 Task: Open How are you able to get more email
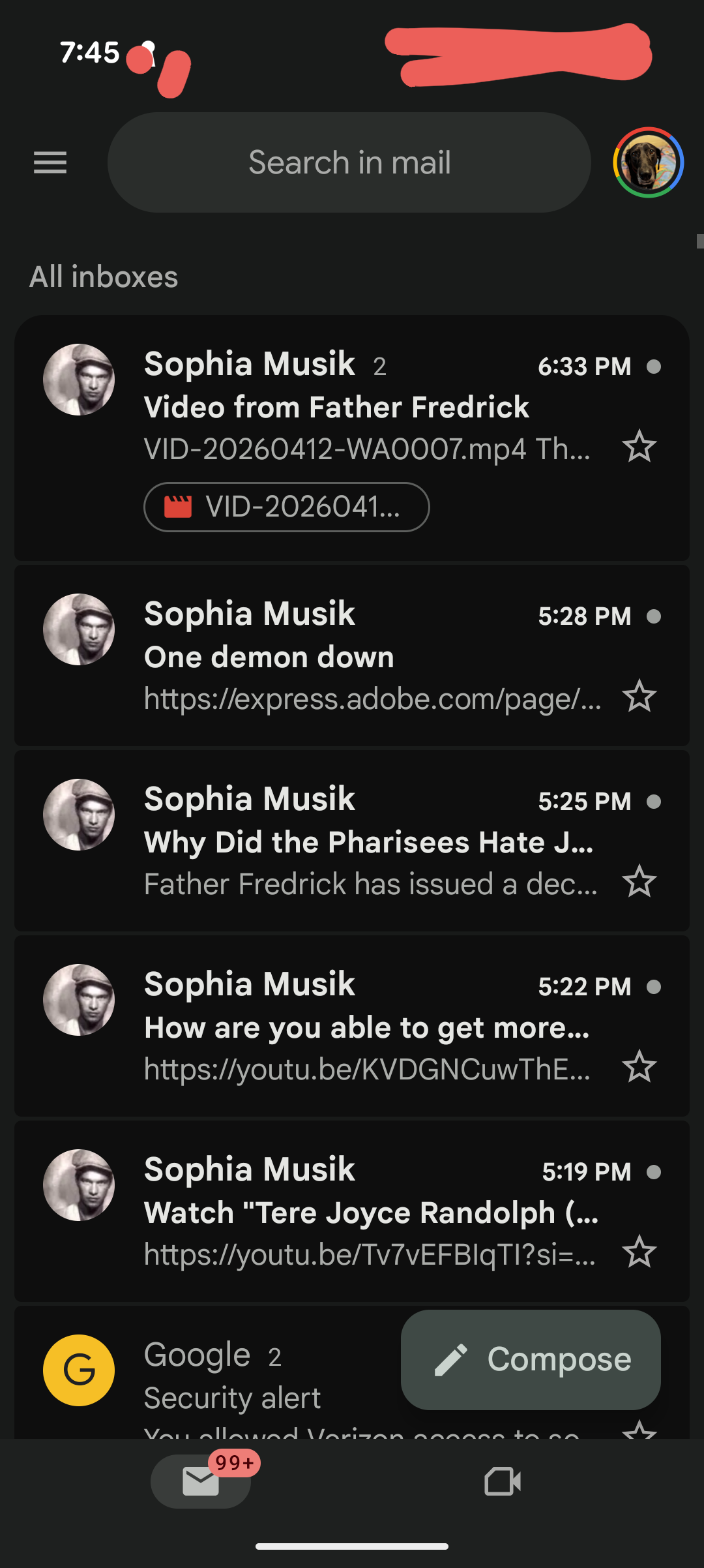366,1028
